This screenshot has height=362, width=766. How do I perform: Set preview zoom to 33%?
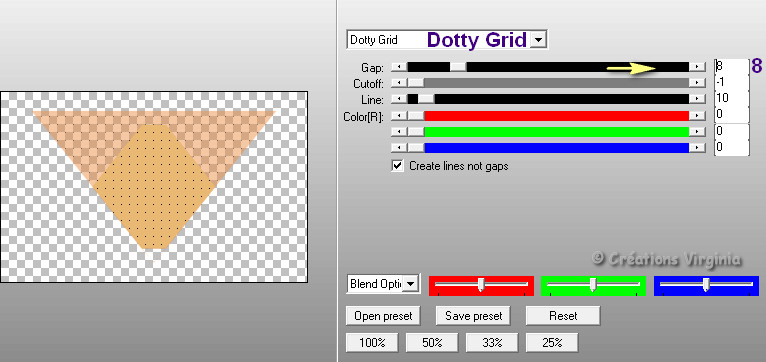(x=492, y=343)
